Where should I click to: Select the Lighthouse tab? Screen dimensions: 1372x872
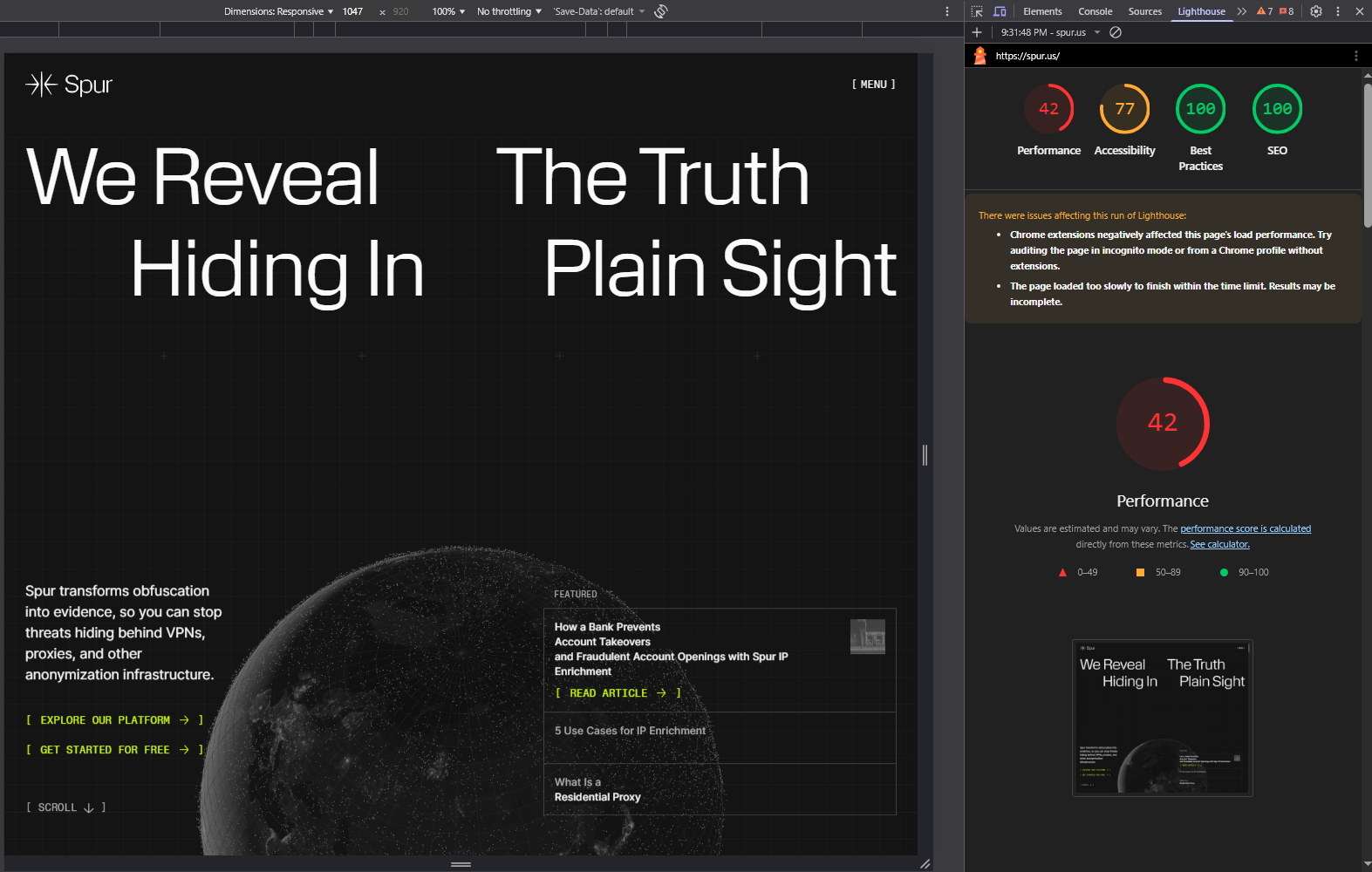(x=1201, y=11)
